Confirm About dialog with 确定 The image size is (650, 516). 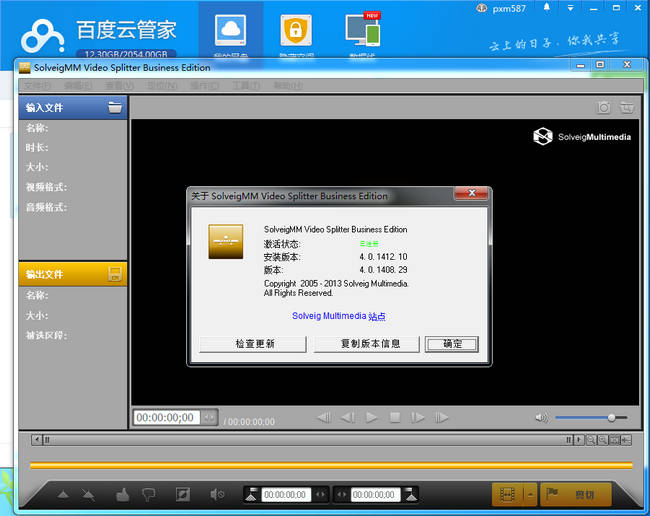452,344
